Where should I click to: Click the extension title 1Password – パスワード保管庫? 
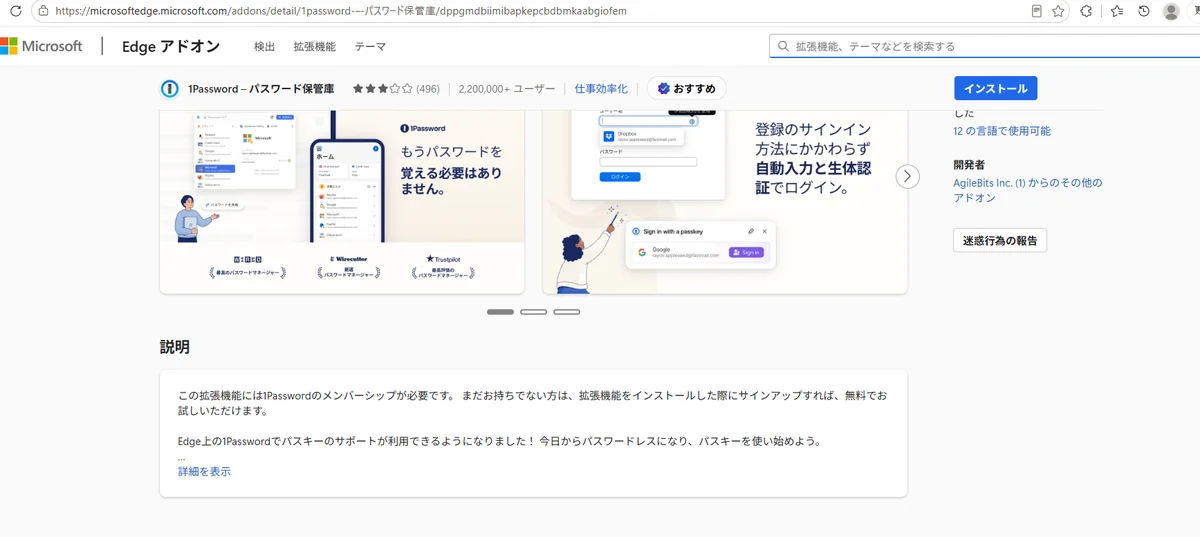261,89
